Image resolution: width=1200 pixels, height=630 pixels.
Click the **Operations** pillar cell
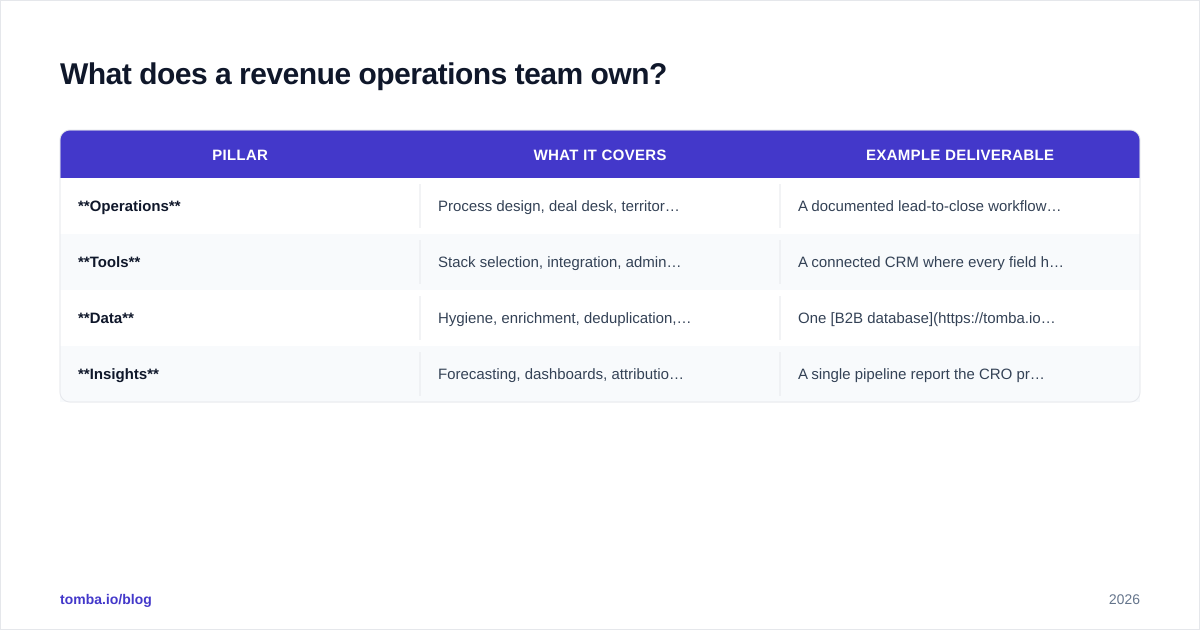pyautogui.click(x=240, y=206)
